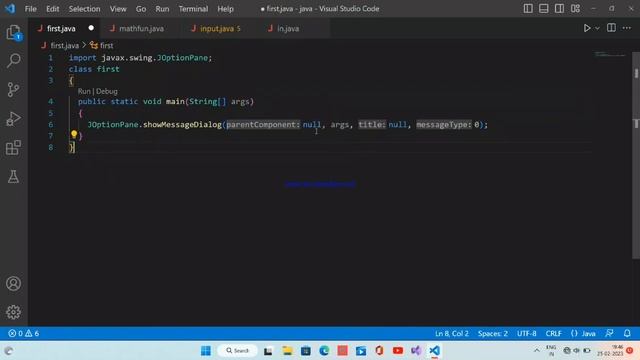This screenshot has width=640, height=360.
Task: Place cursor on JOptionPane import in line 1
Action: coord(182,58)
